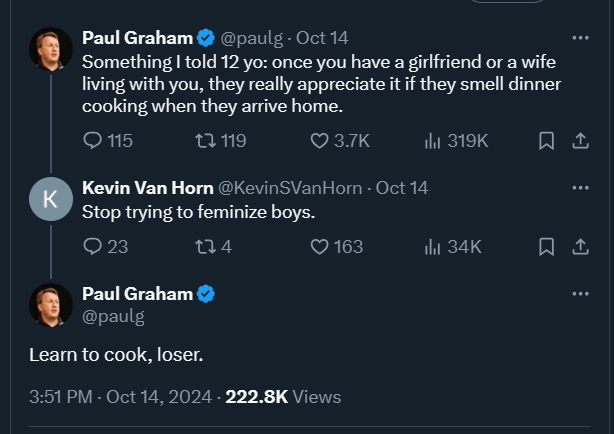
Task: Retweet Kevin Van Horn's reply
Action: point(205,246)
